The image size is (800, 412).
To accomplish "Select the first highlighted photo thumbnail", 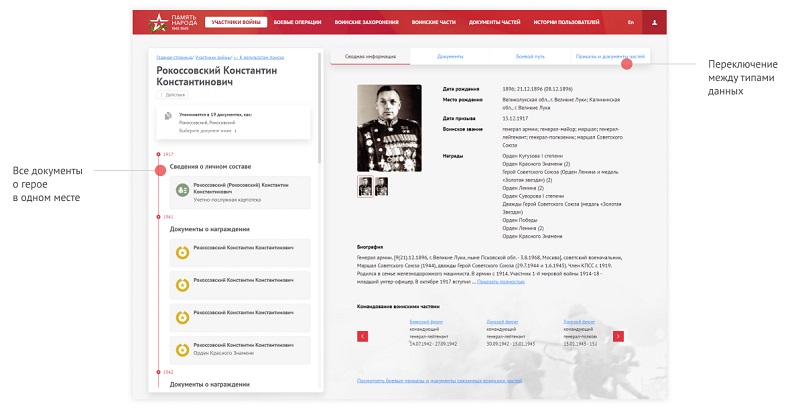I will (365, 187).
